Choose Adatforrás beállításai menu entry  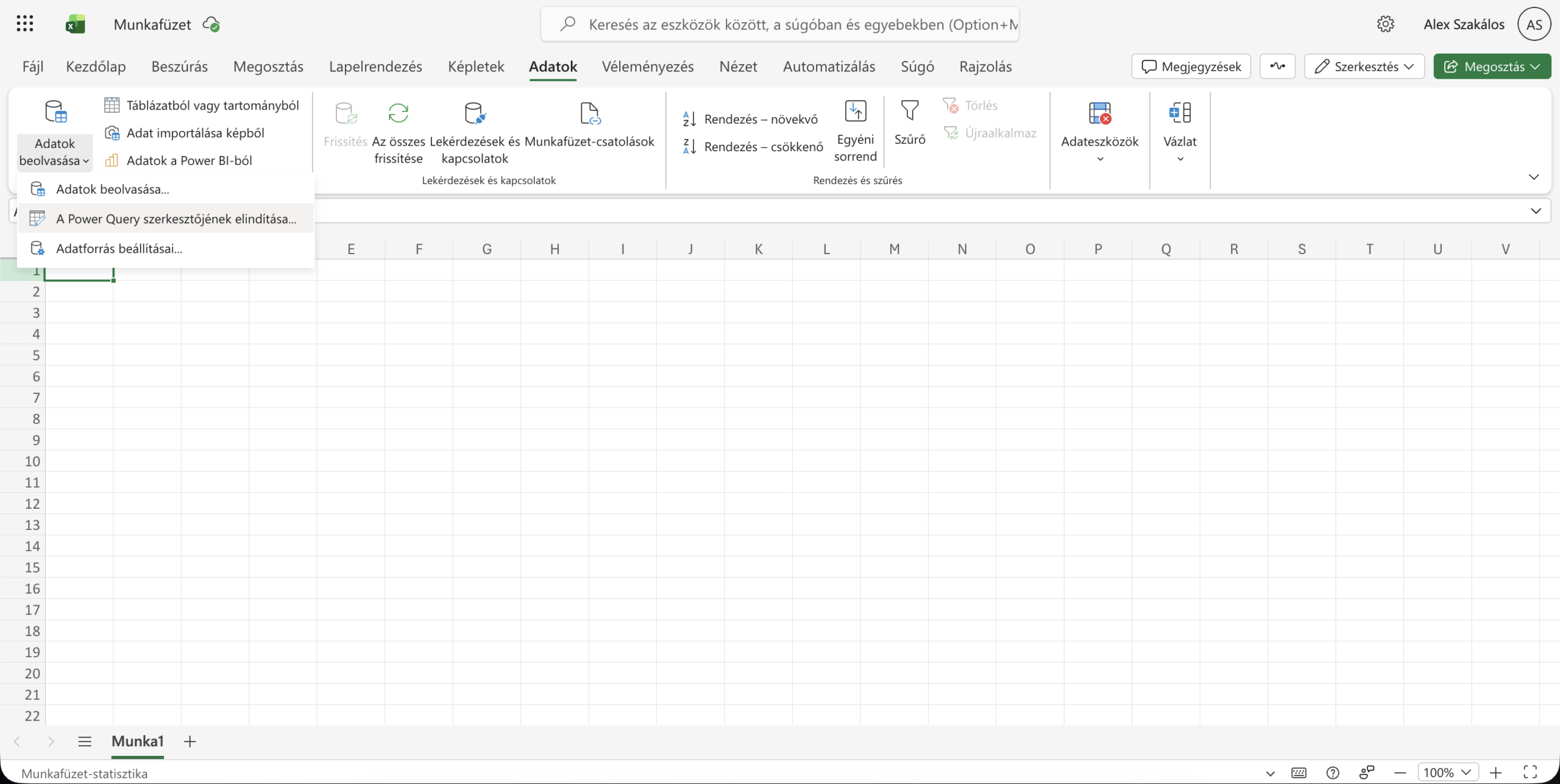pyautogui.click(x=119, y=249)
